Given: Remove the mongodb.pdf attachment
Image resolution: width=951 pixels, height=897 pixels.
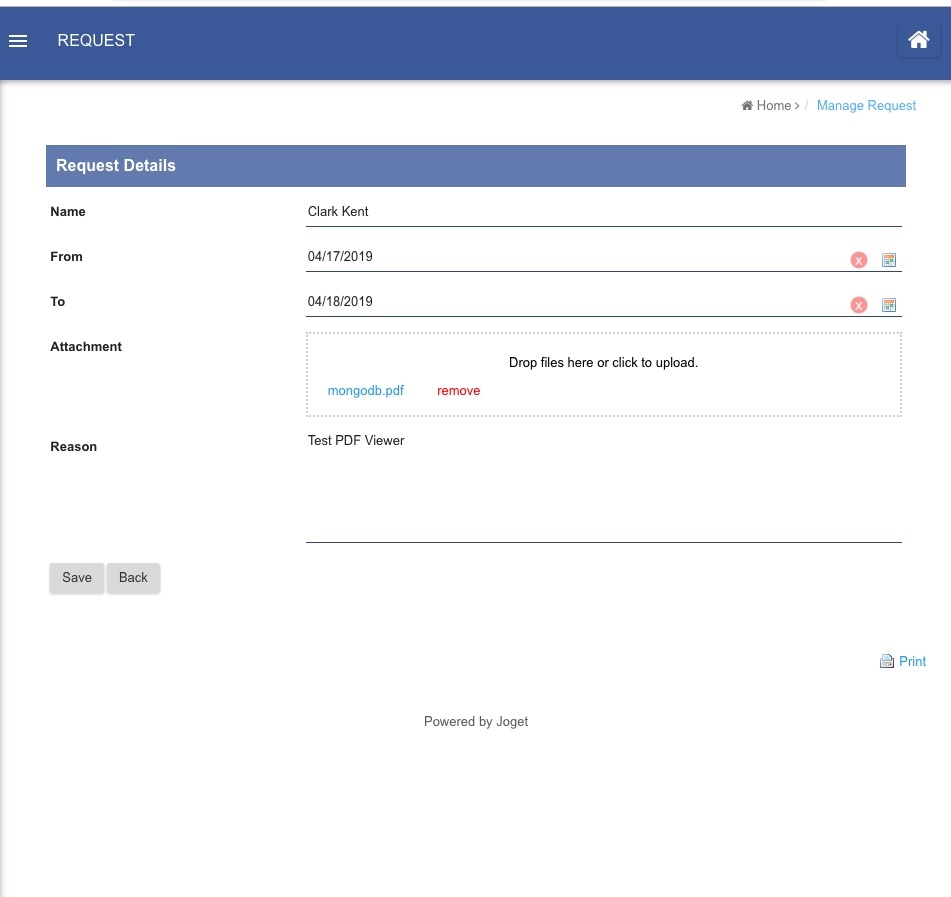Looking at the screenshot, I should 458,391.
